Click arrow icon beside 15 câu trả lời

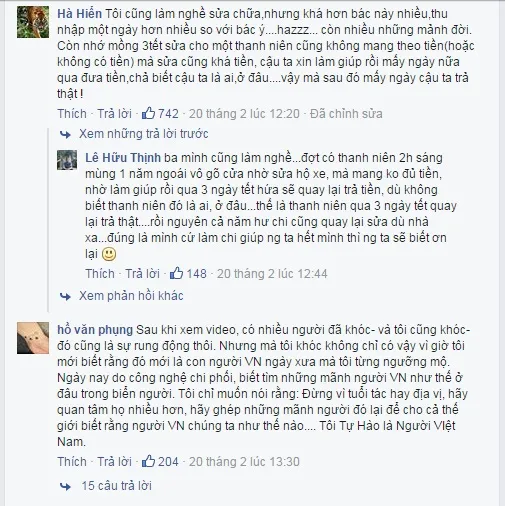(65, 486)
